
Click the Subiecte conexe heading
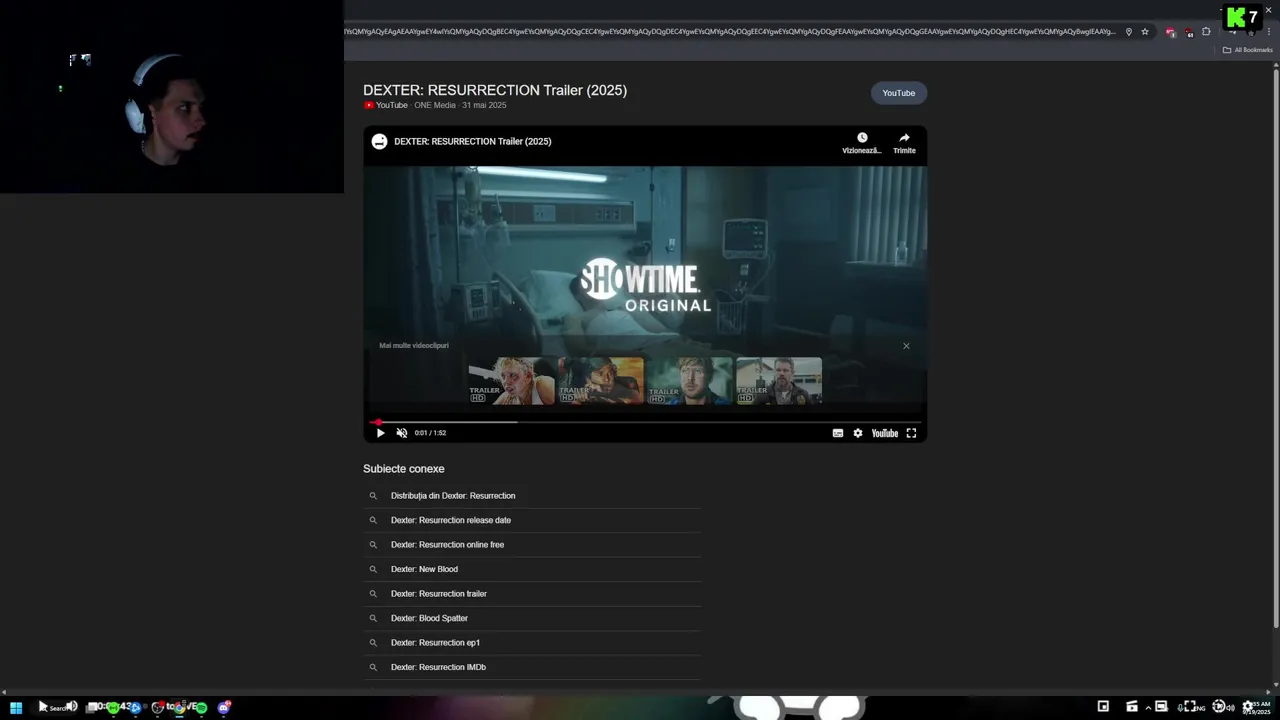coord(404,469)
